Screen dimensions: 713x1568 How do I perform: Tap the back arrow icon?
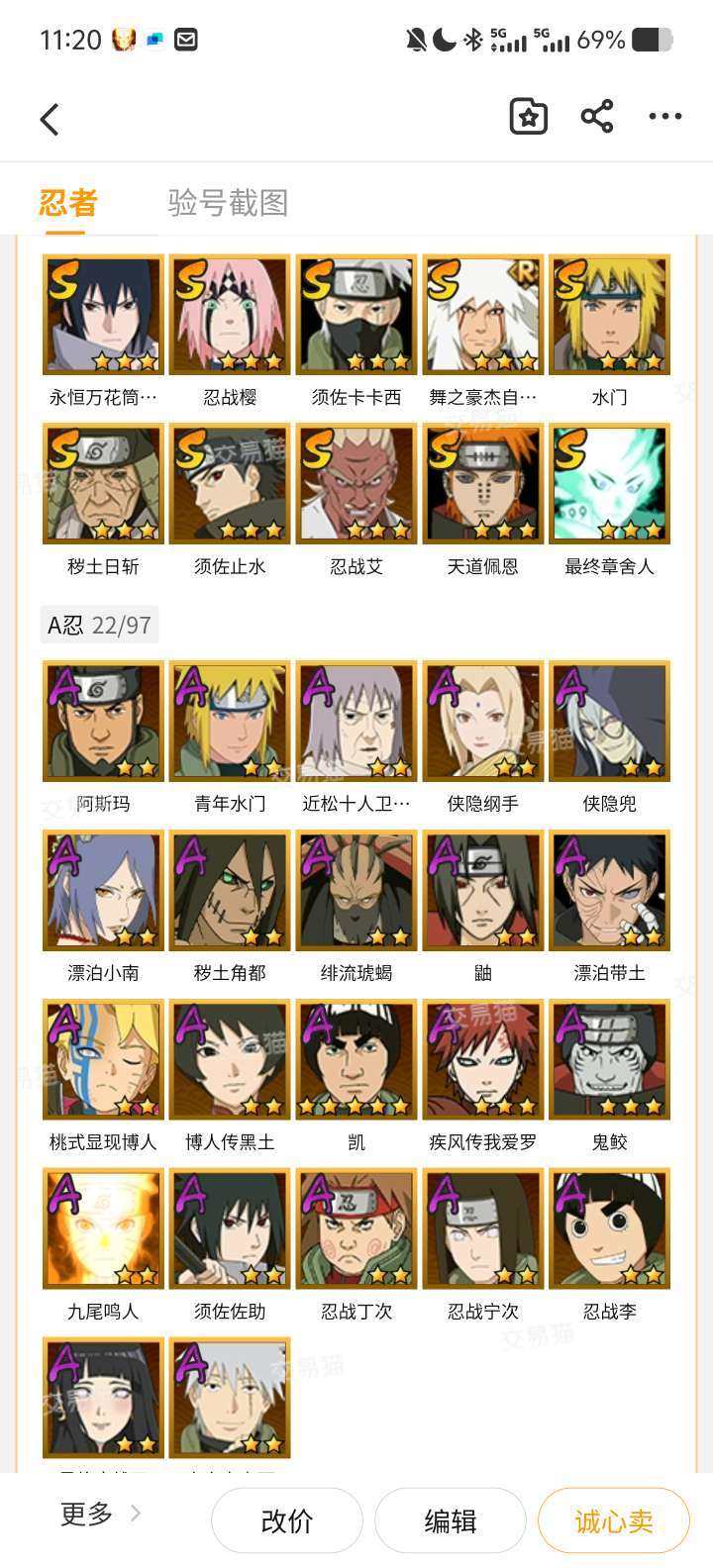point(50,120)
